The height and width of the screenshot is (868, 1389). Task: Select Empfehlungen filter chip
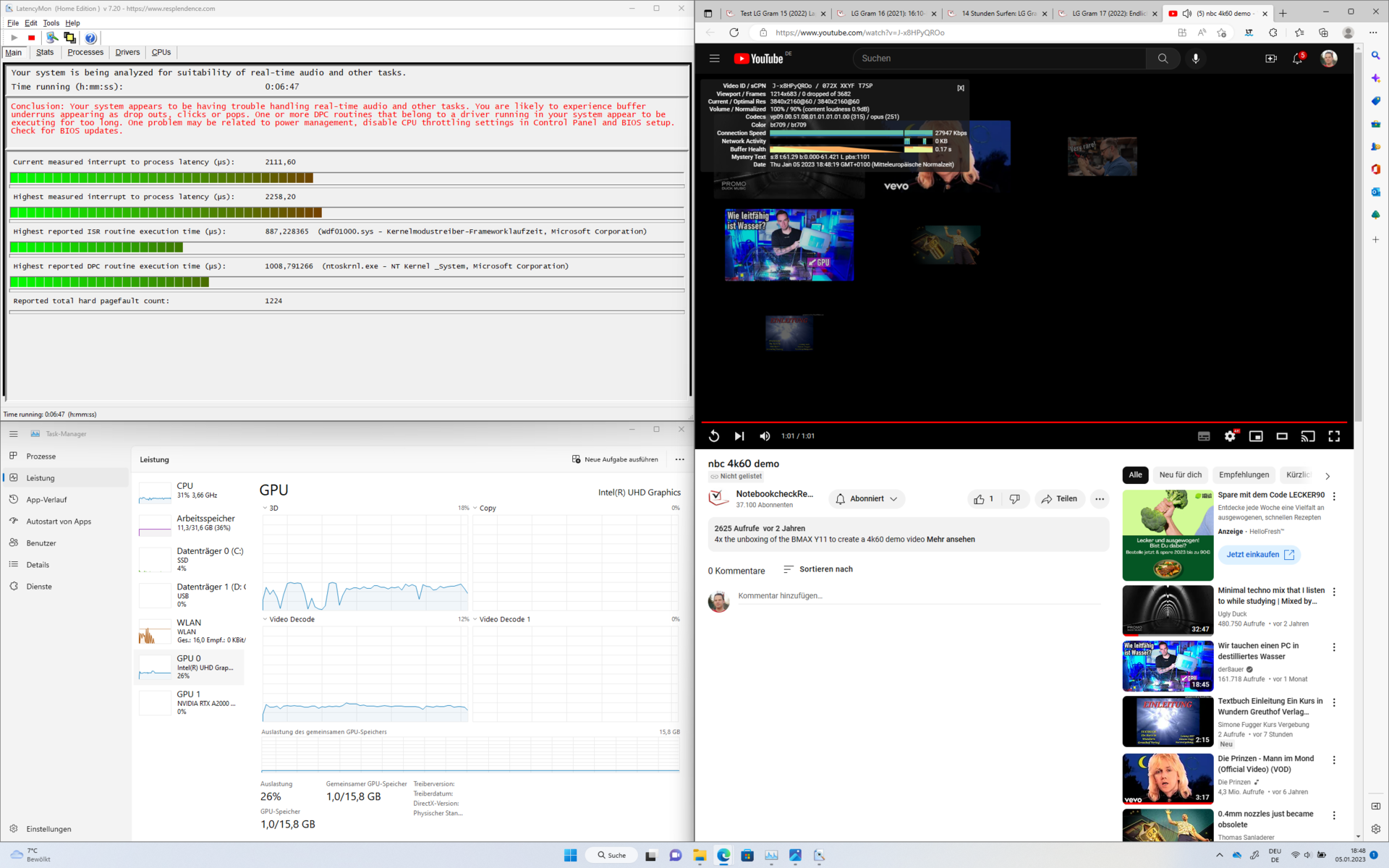(1244, 475)
